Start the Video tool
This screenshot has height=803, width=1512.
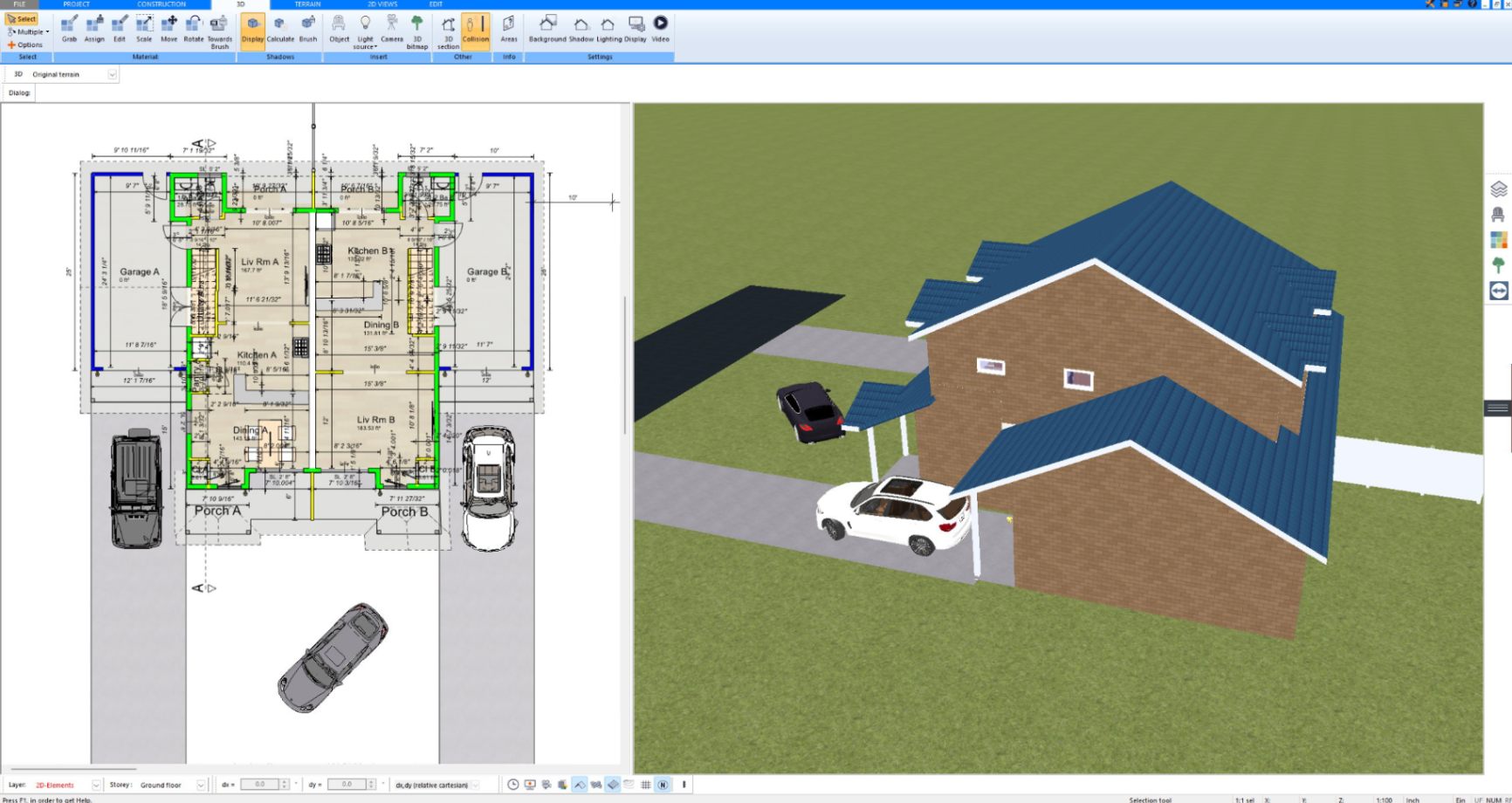click(x=661, y=29)
